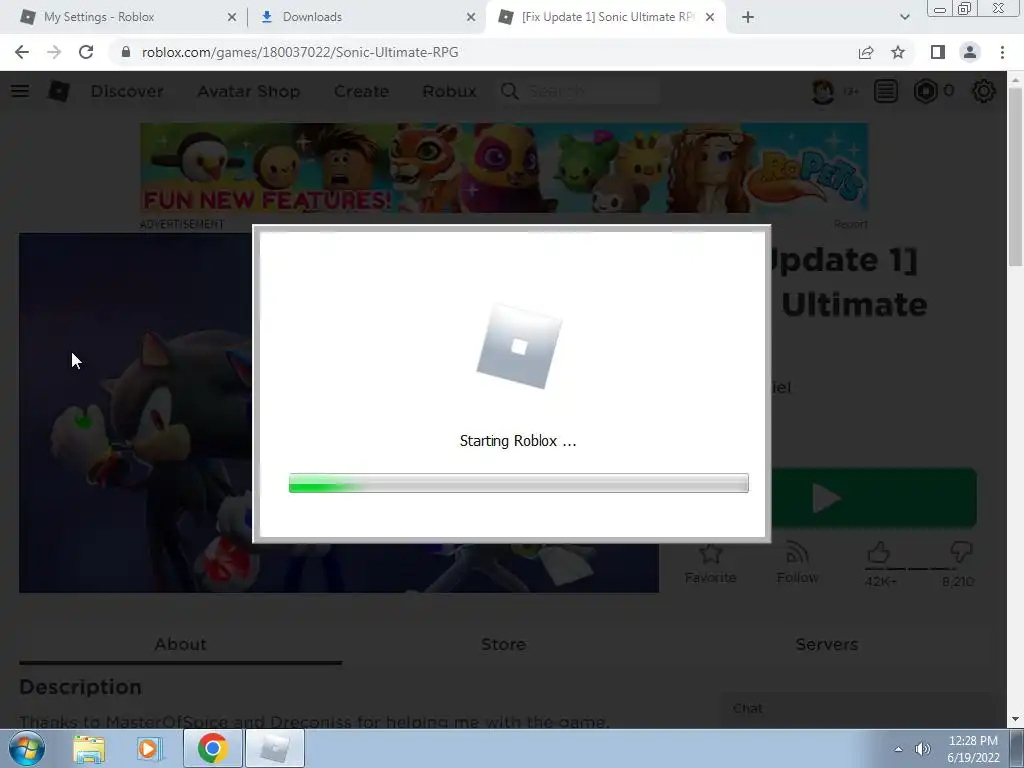The height and width of the screenshot is (768, 1024).
Task: Open the Roblox notifications feed icon
Action: click(x=886, y=91)
